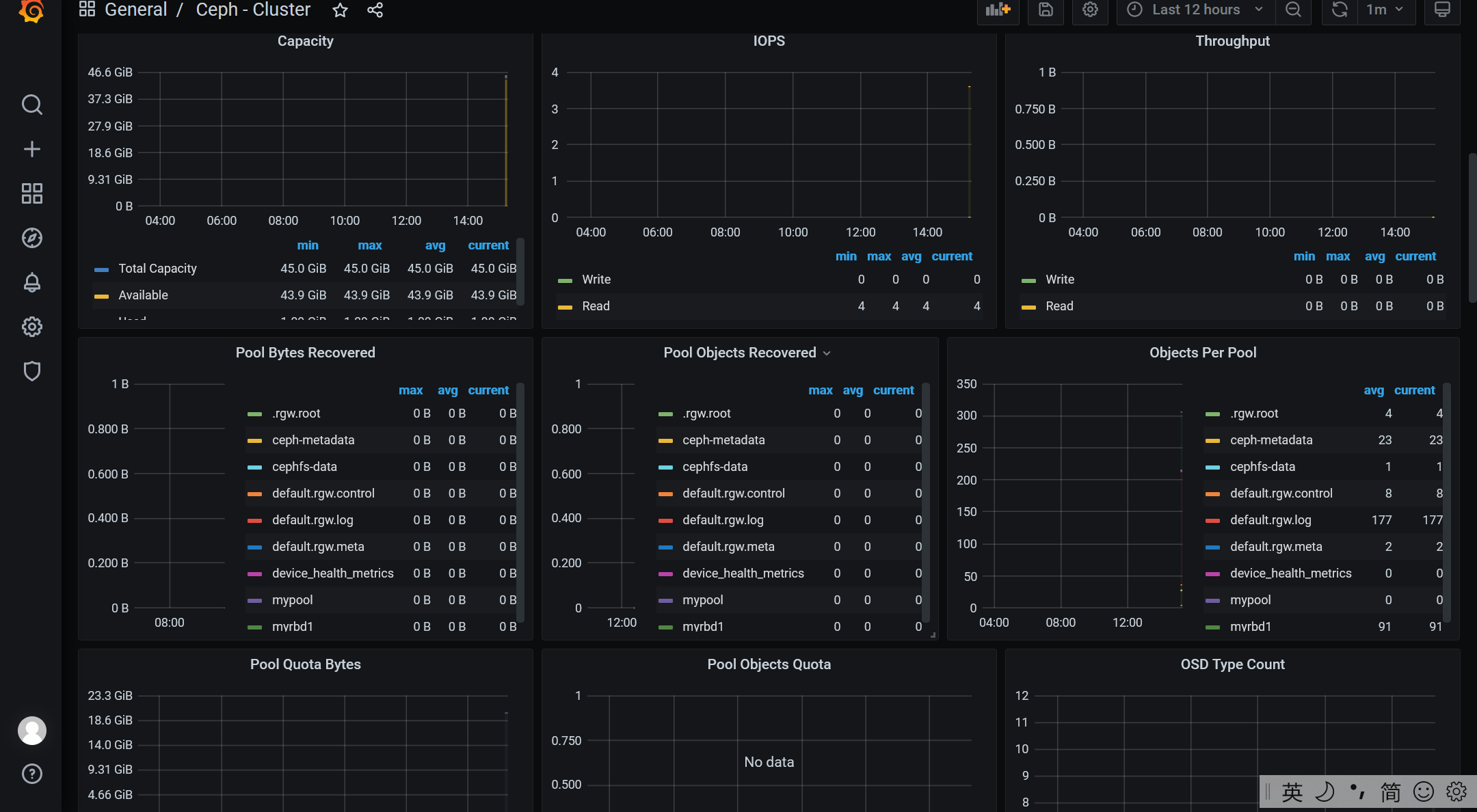
Task: Open the Explore compass icon
Action: click(31, 238)
